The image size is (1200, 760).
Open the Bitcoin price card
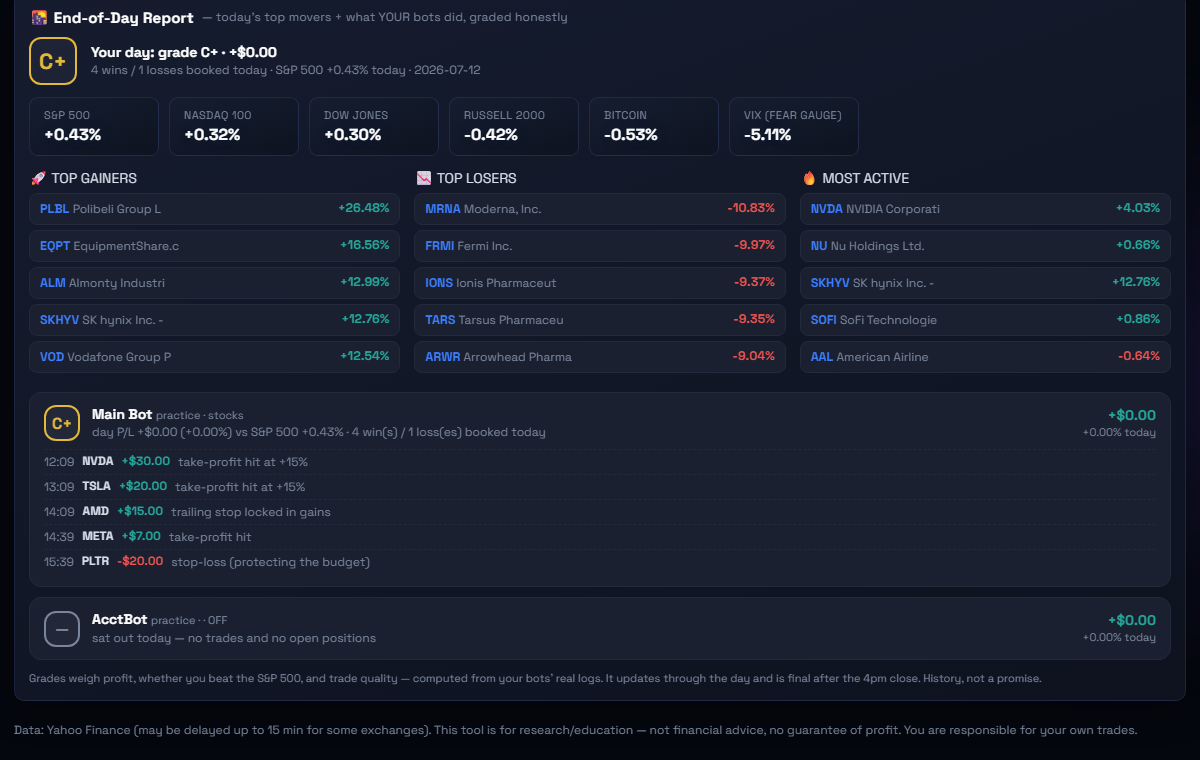pyautogui.click(x=654, y=126)
